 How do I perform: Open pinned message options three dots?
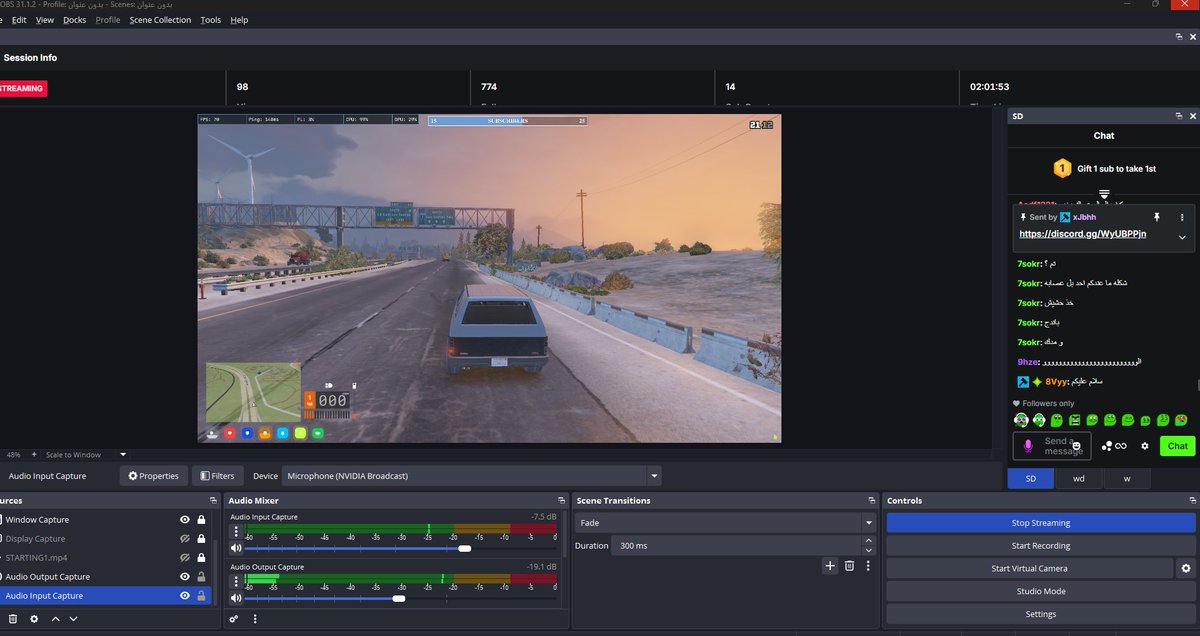point(1182,217)
